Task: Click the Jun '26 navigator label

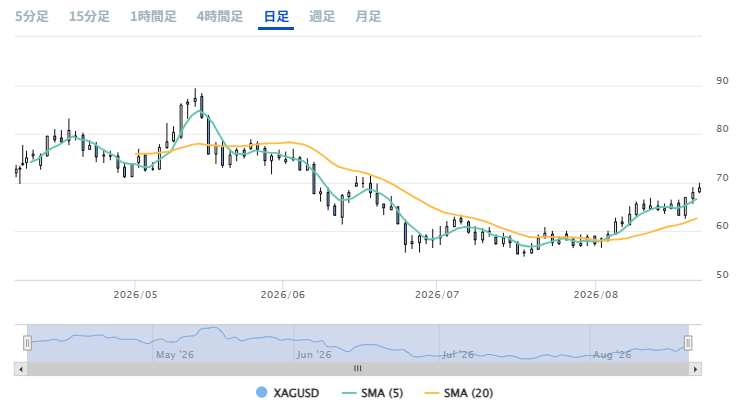Action: tap(314, 355)
